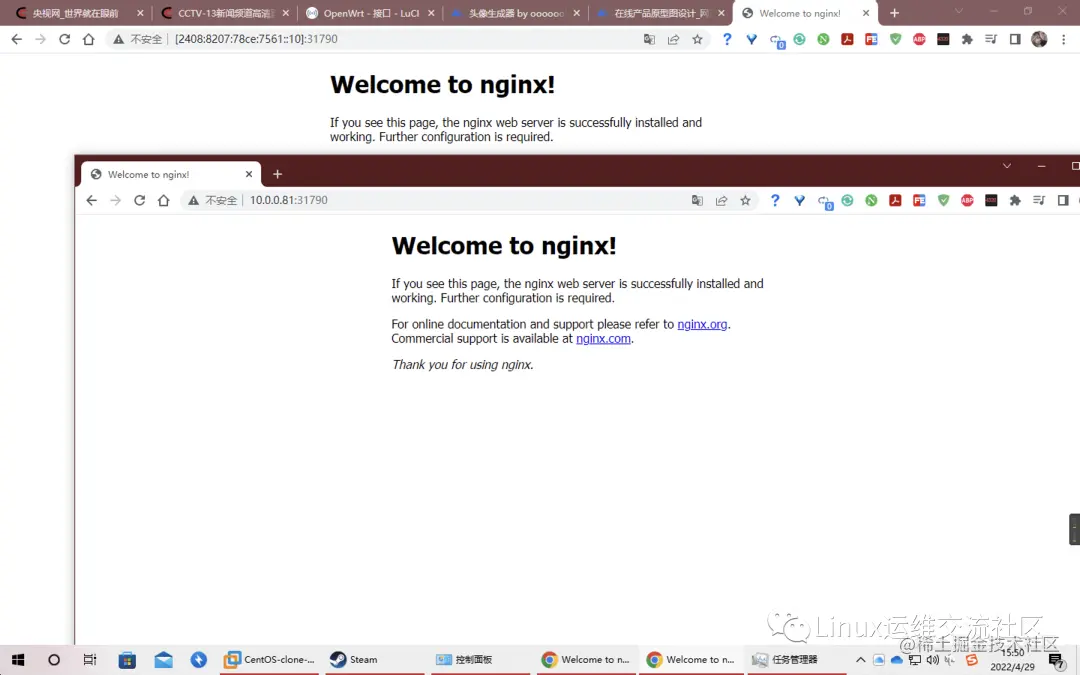This screenshot has height=675, width=1080.
Task: Open the AdBlock Plus extension in the front window
Action: tap(967, 200)
